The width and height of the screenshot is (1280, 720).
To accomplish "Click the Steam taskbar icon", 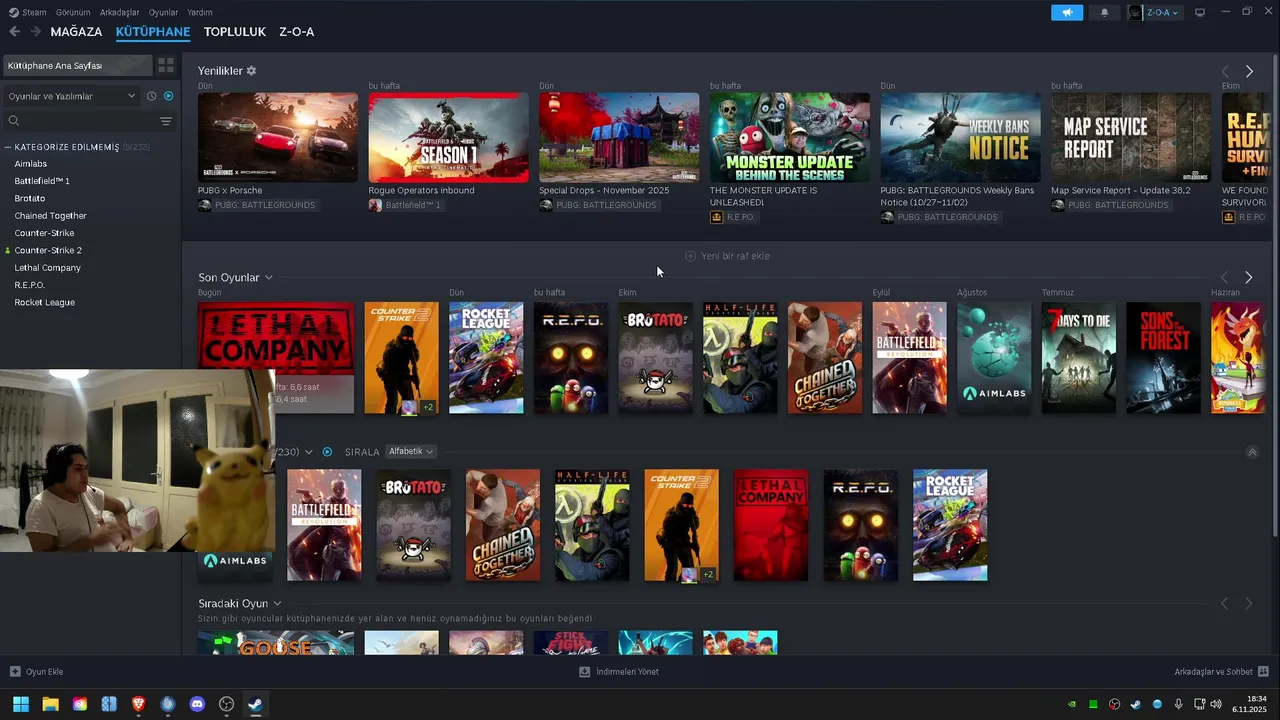I will pos(255,704).
